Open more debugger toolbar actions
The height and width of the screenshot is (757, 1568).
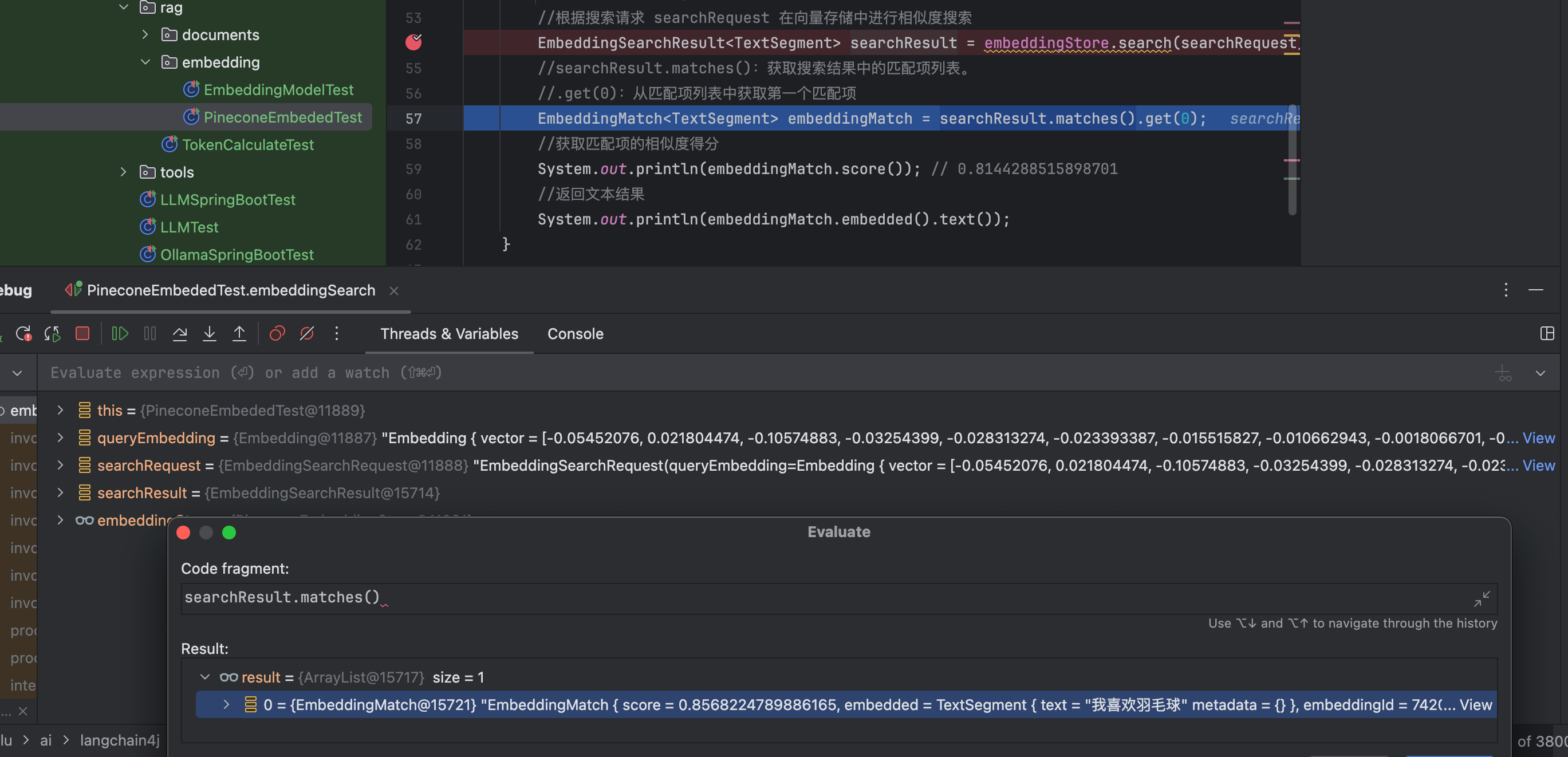tap(337, 333)
